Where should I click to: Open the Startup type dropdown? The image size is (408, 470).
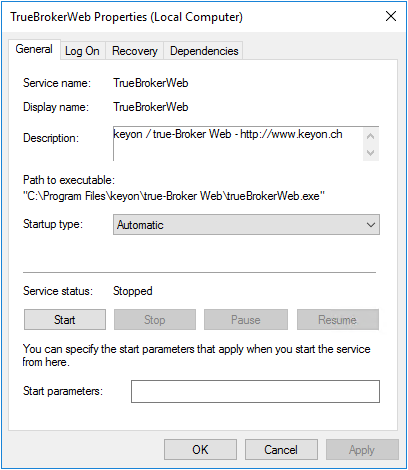click(246, 225)
